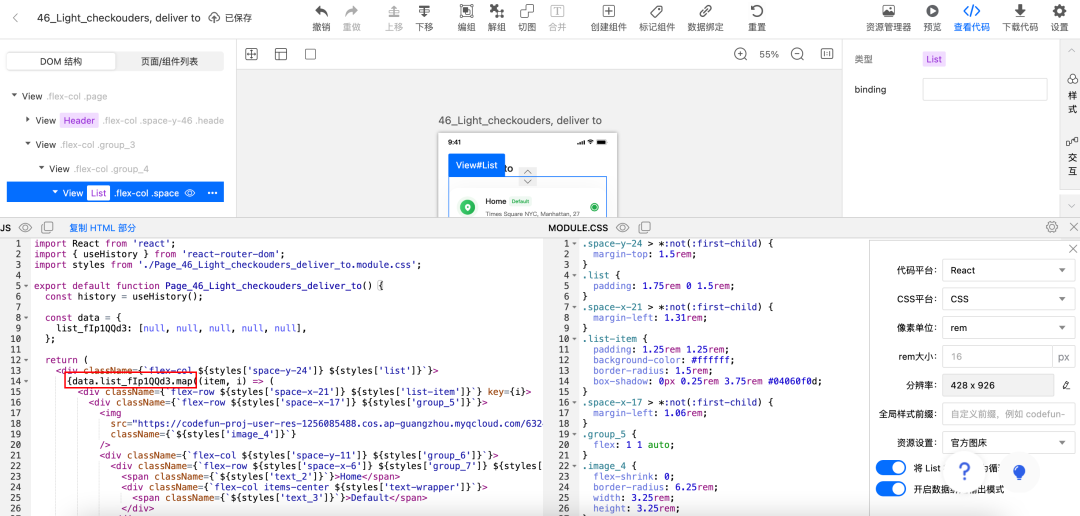The image size is (1080, 516).
Task: Go back using the top-left arrow
Action: click(15, 18)
